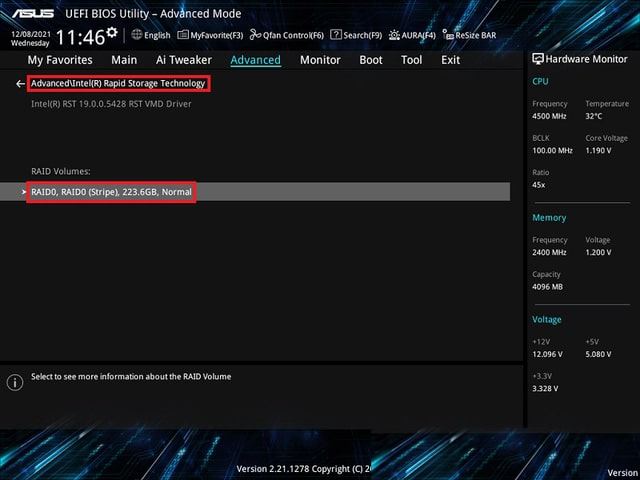This screenshot has width=640, height=480.
Task: Open Search(F9)
Action: coord(362,36)
